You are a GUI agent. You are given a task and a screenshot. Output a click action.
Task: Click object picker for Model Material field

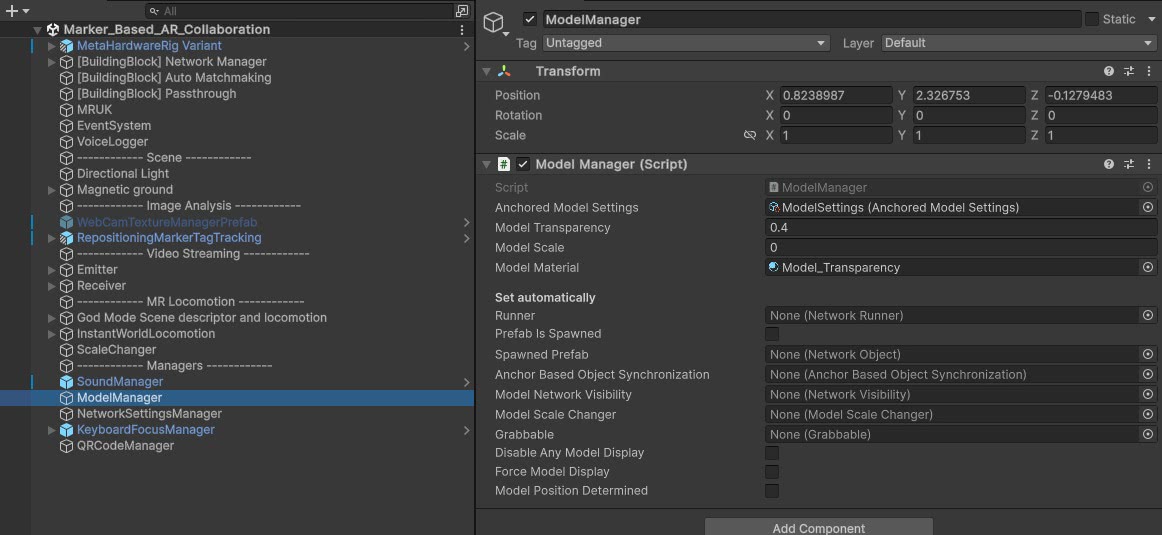[1147, 268]
